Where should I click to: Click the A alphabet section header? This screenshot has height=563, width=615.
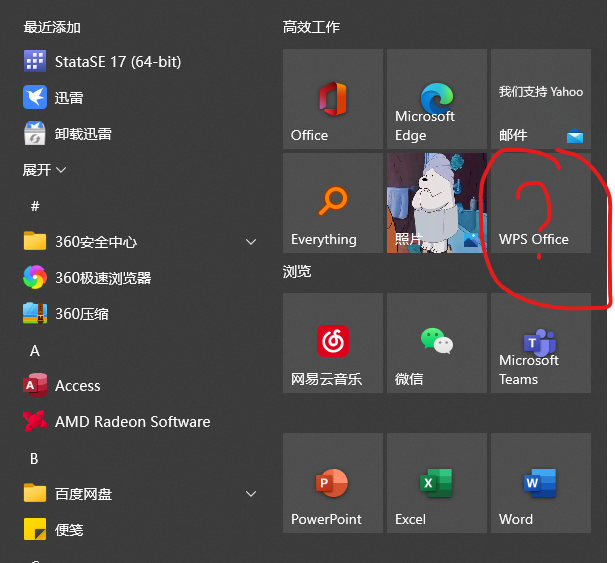point(35,350)
